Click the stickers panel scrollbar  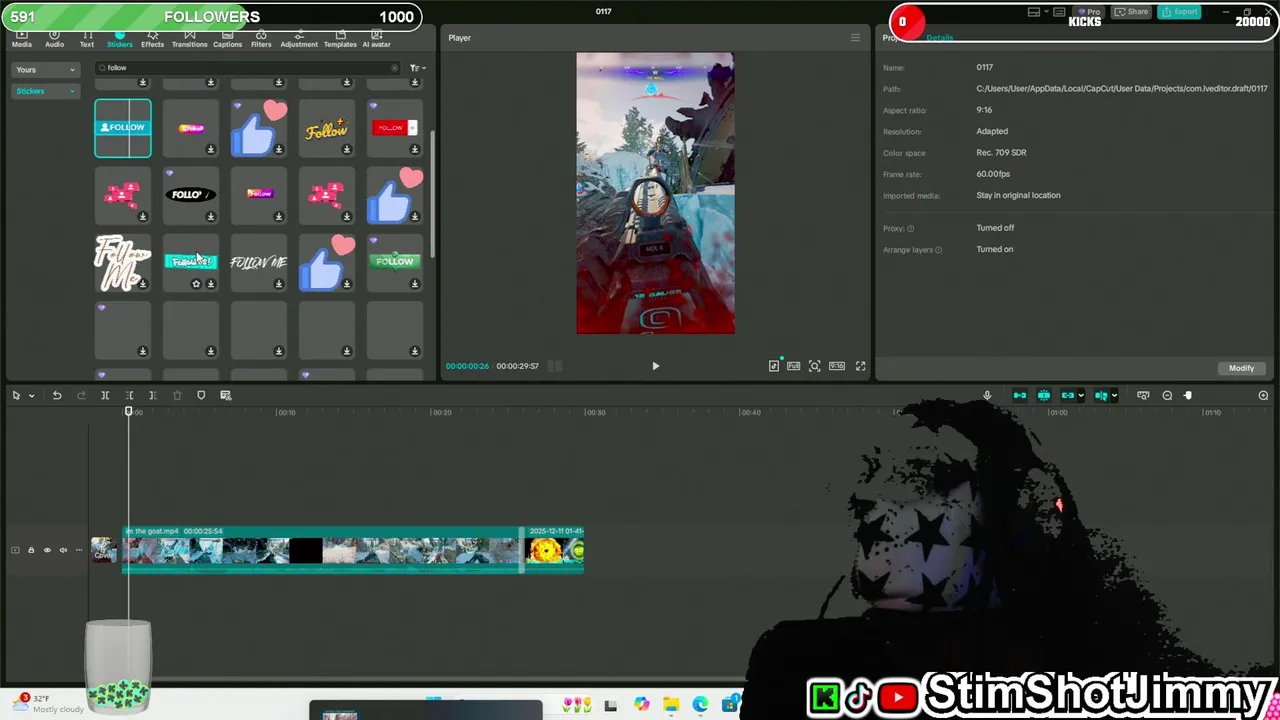(432, 195)
